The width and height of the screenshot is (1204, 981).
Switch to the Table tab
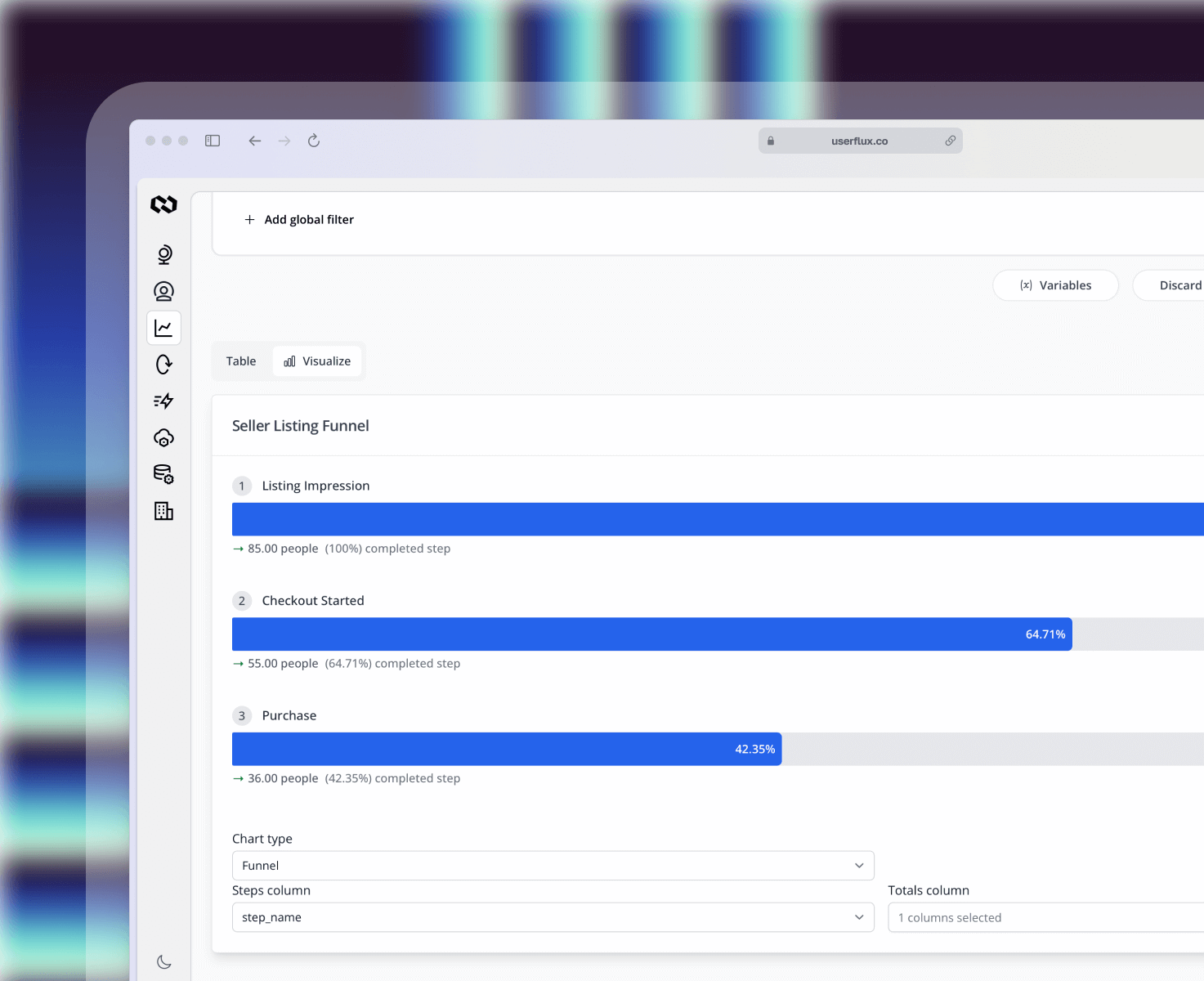tap(241, 361)
